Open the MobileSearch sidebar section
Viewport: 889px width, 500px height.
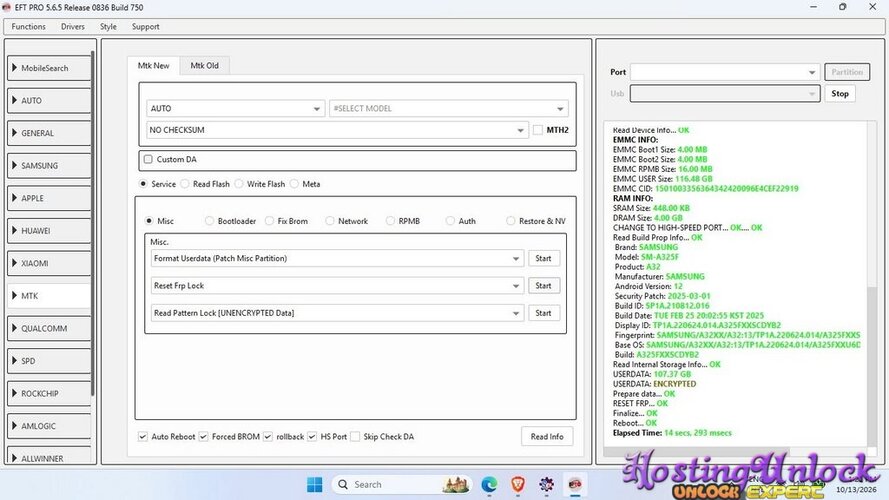(x=49, y=68)
